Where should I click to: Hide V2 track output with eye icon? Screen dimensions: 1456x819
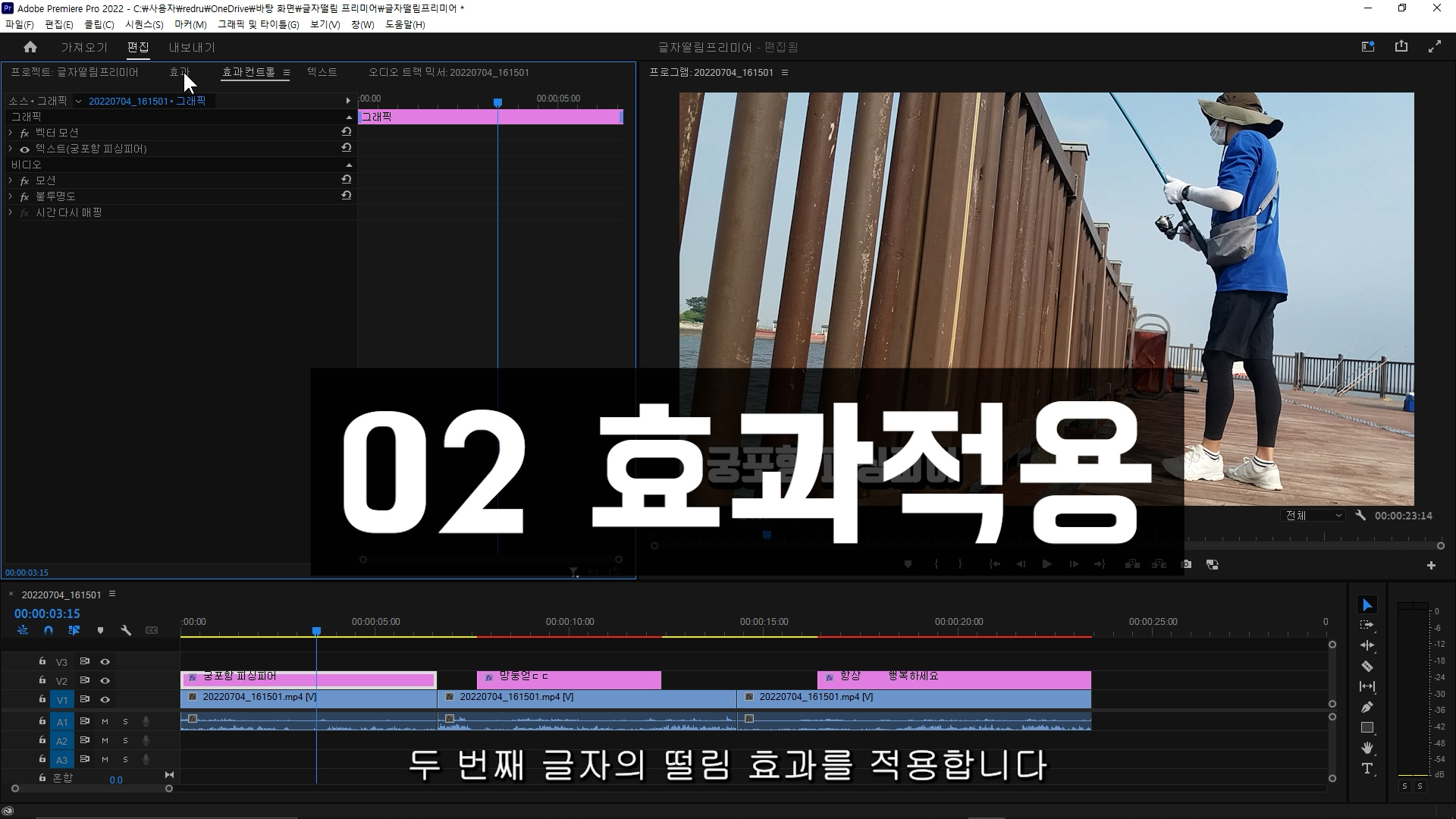click(105, 681)
